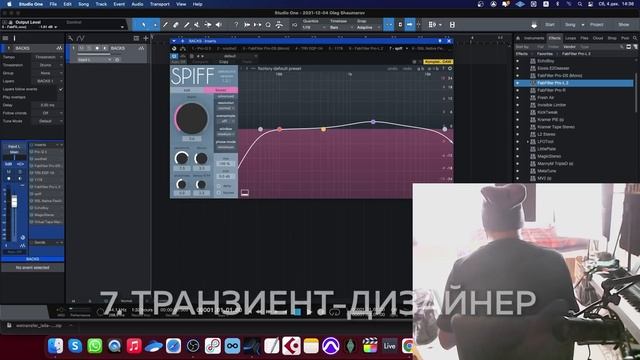Toggle the SPIFF plugin power bypass button
Image resolution: width=640 pixels, height=360 pixels.
(174, 56)
